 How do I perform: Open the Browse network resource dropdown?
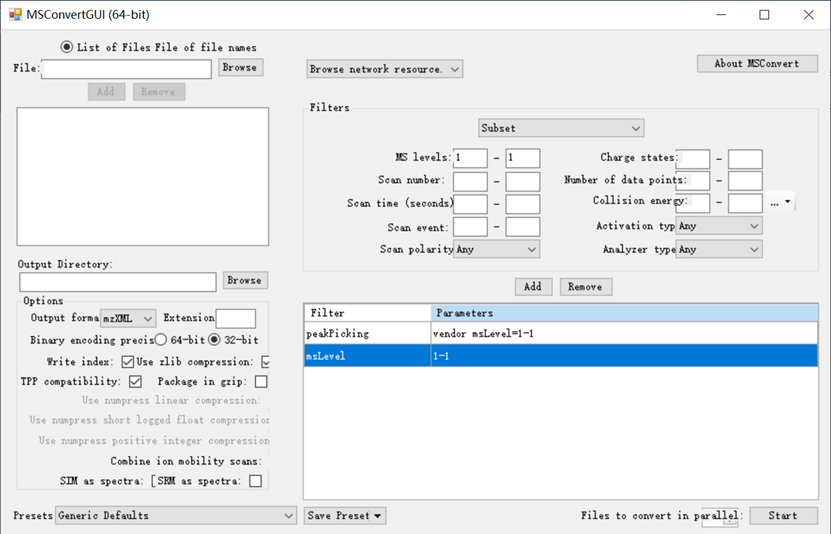coord(384,69)
